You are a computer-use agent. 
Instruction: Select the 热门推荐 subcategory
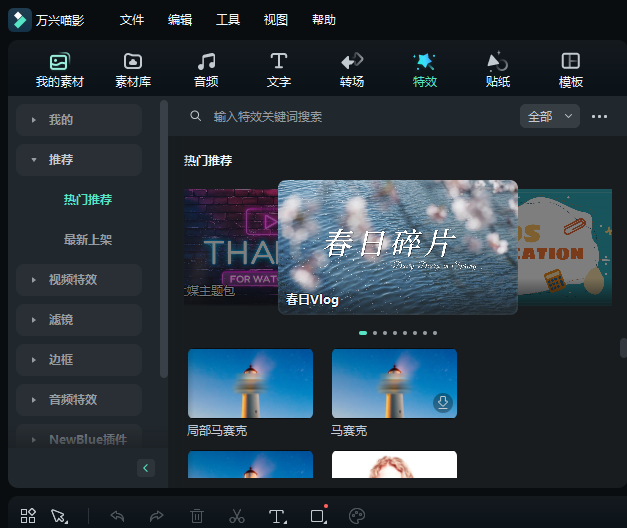pos(88,199)
